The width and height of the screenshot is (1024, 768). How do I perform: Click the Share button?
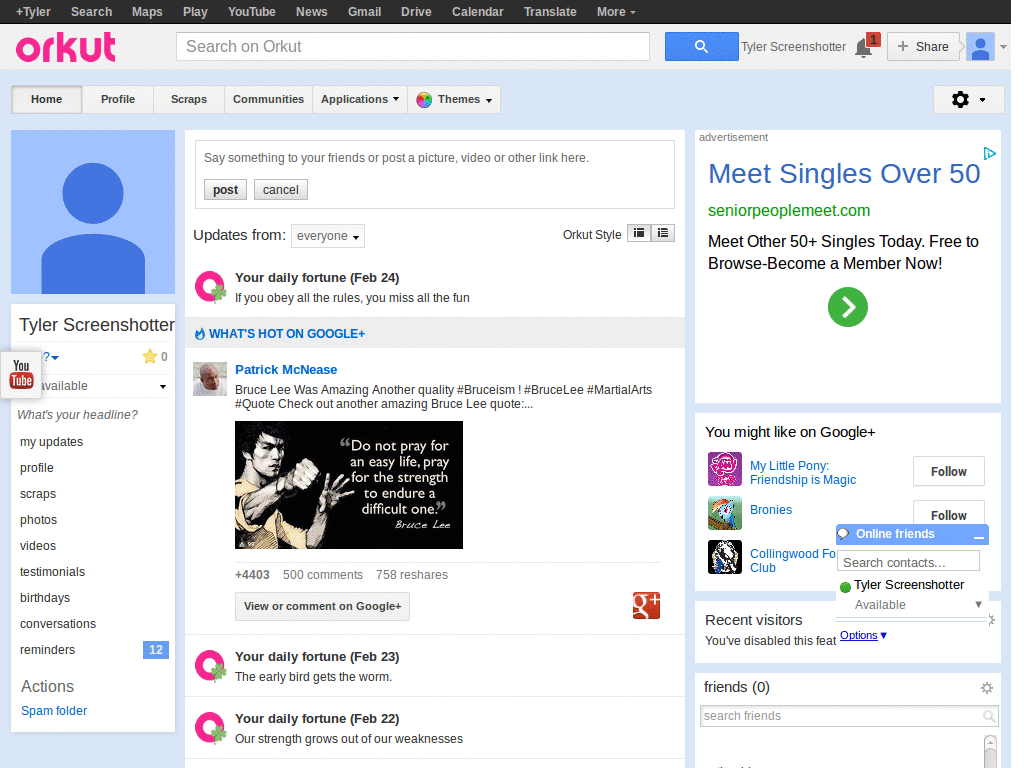[923, 47]
